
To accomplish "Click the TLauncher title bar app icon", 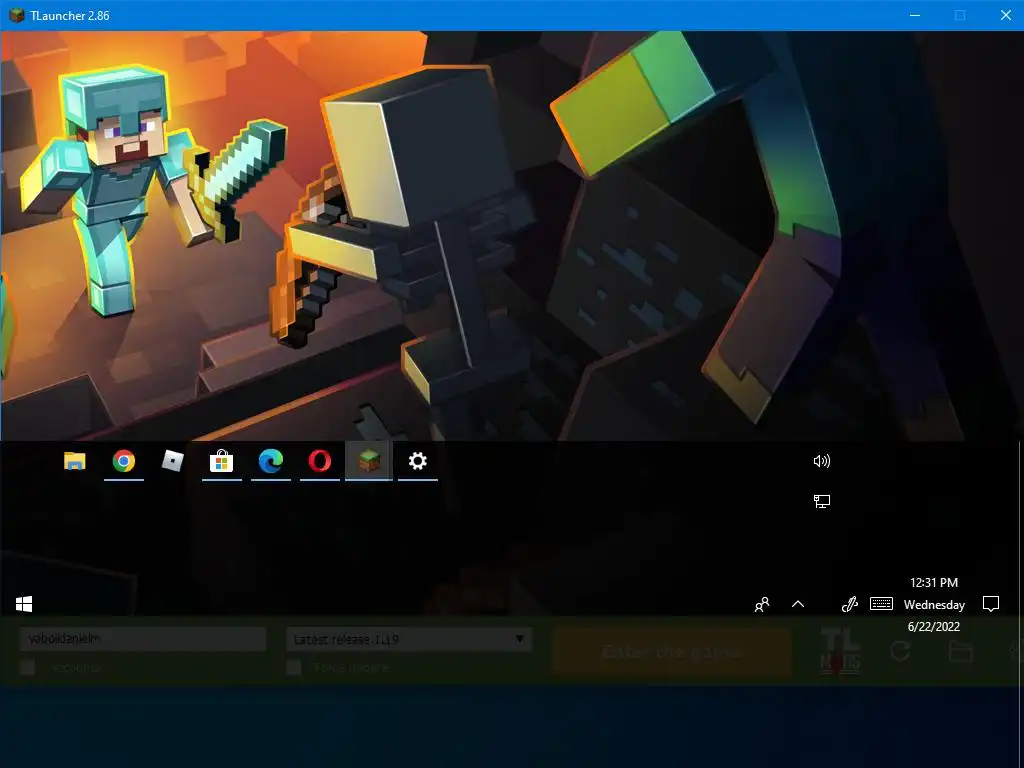I will click(x=16, y=15).
